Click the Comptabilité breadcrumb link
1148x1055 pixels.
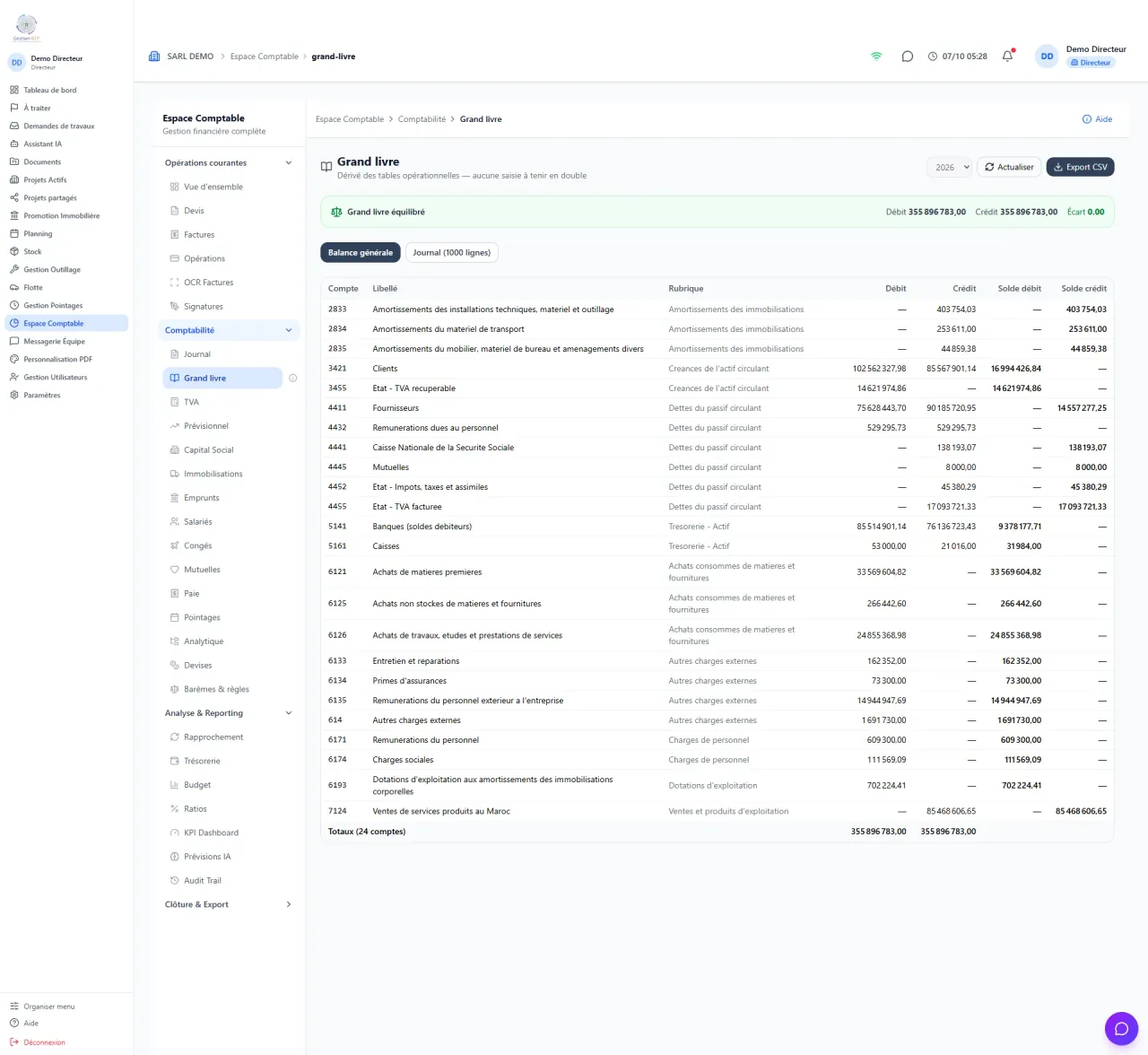coord(422,119)
